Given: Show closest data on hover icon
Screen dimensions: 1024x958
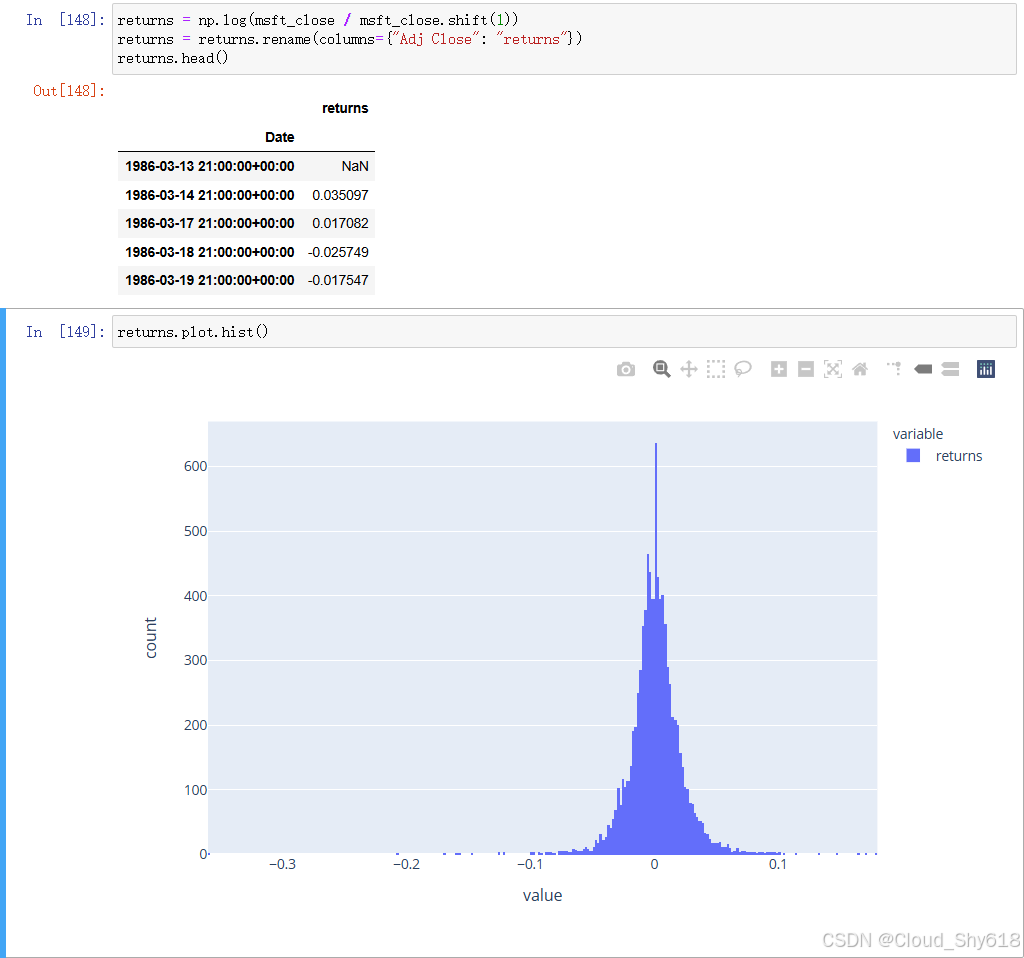Looking at the screenshot, I should (923, 370).
